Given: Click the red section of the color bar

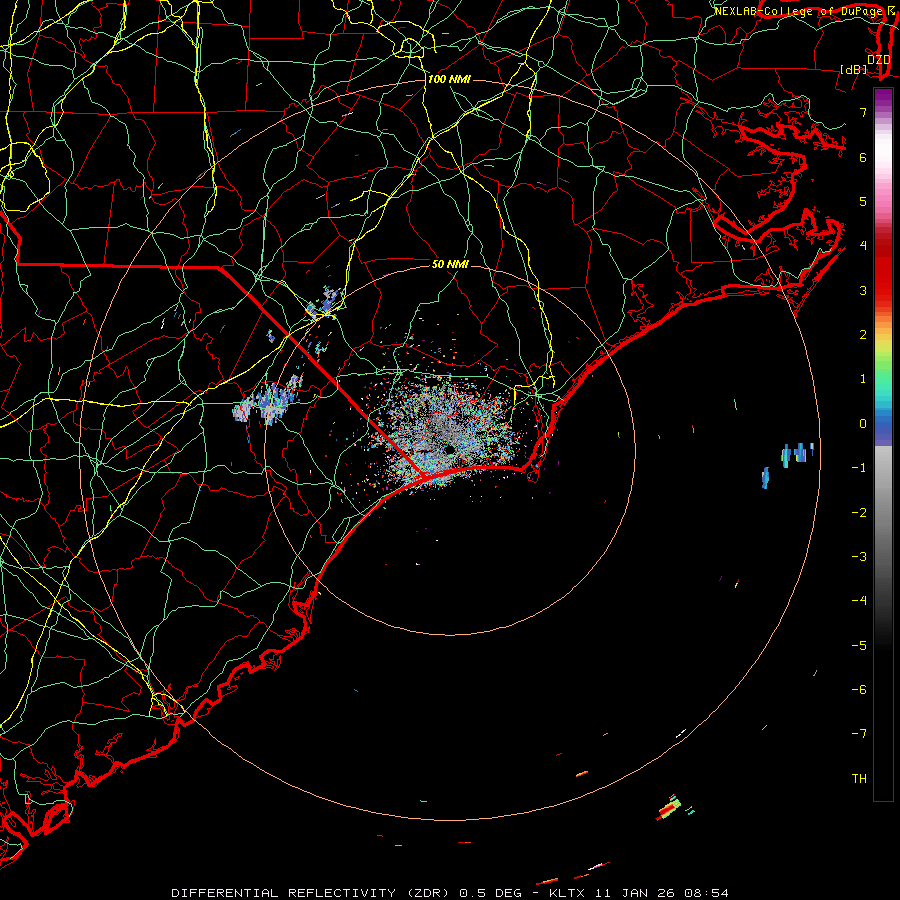Looking at the screenshot, I should click(x=883, y=270).
